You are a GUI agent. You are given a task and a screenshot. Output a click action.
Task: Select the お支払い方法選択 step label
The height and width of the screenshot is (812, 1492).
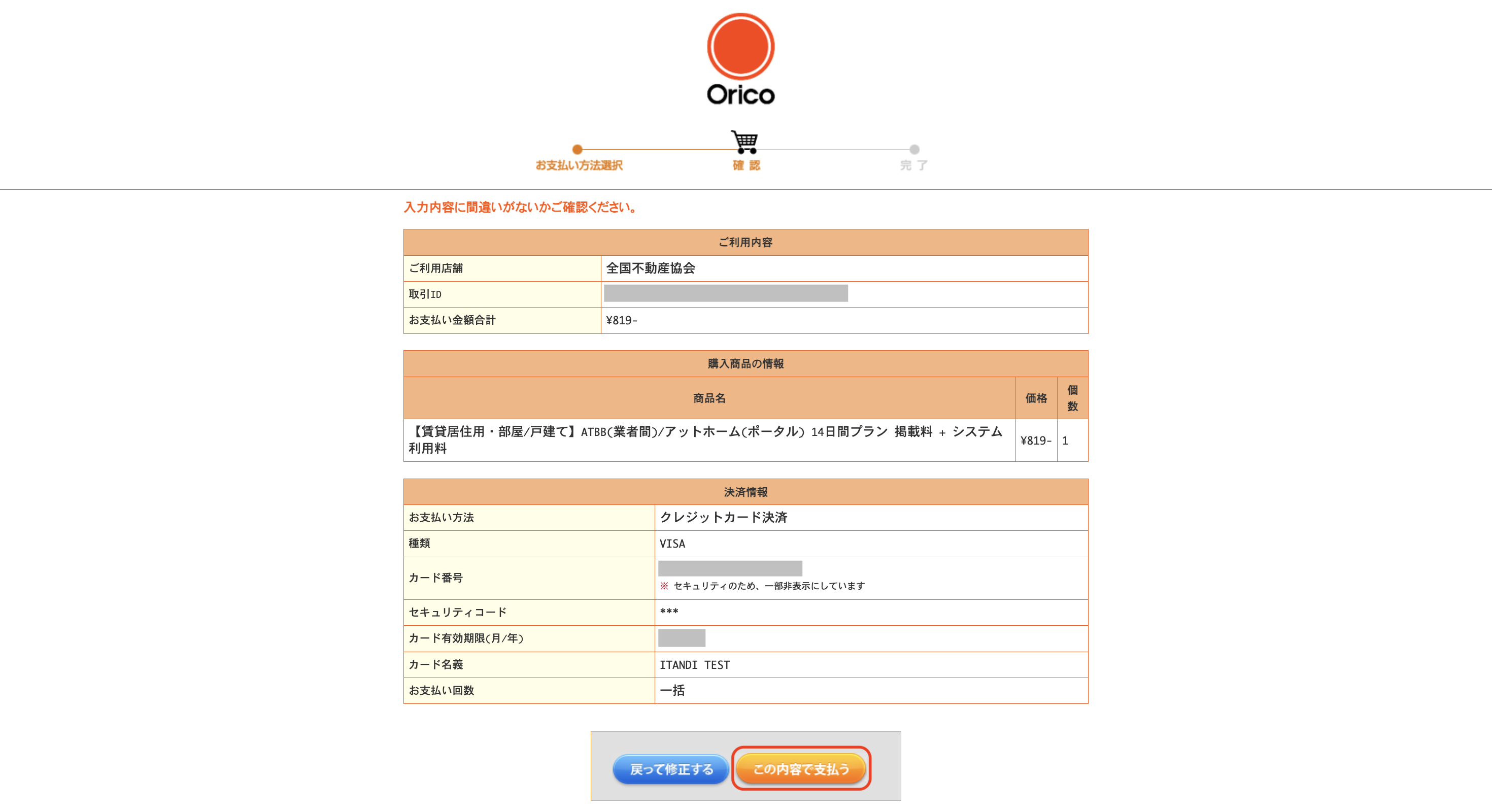579,165
